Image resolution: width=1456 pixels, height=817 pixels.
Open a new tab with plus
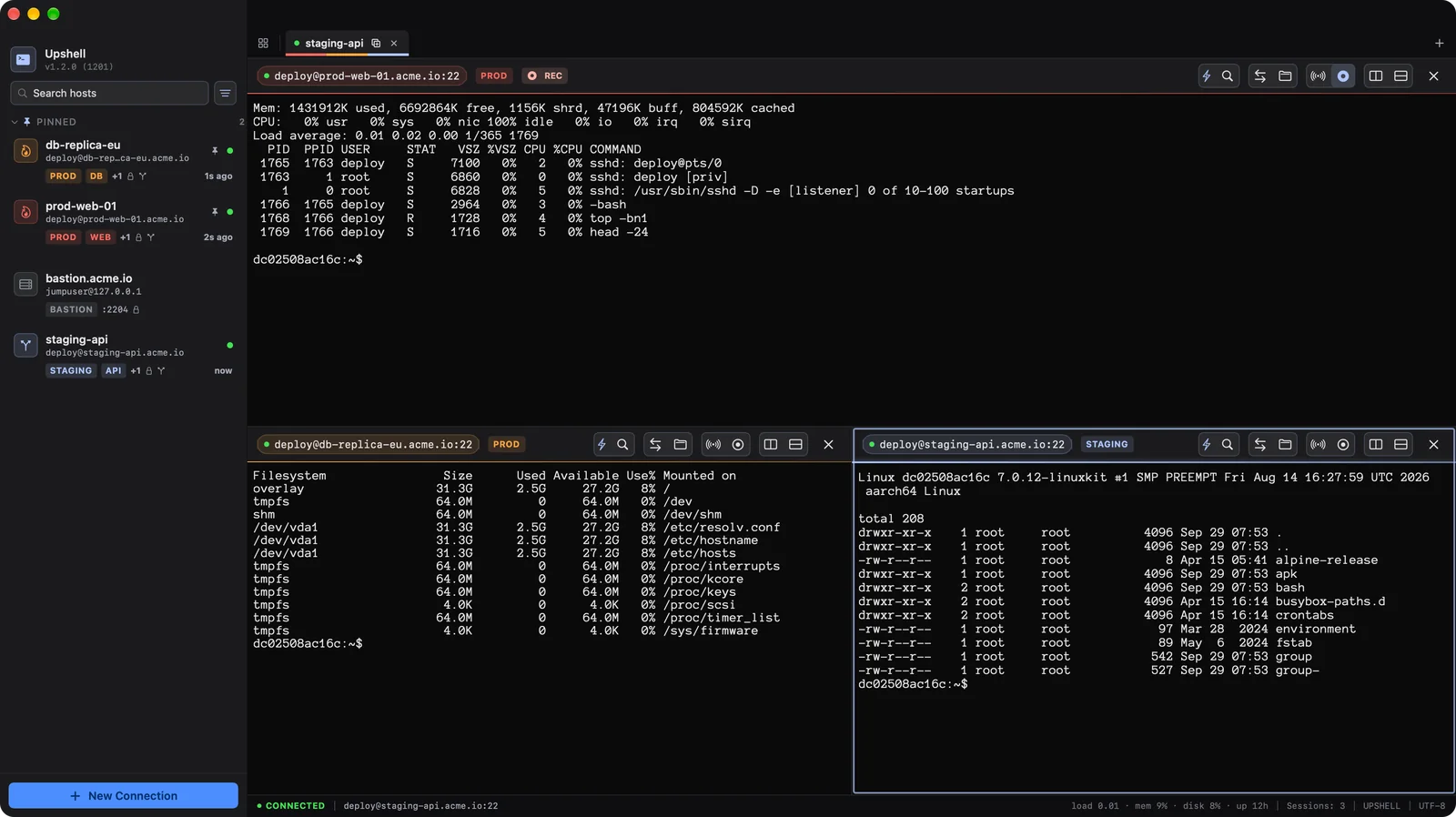pos(1439,43)
